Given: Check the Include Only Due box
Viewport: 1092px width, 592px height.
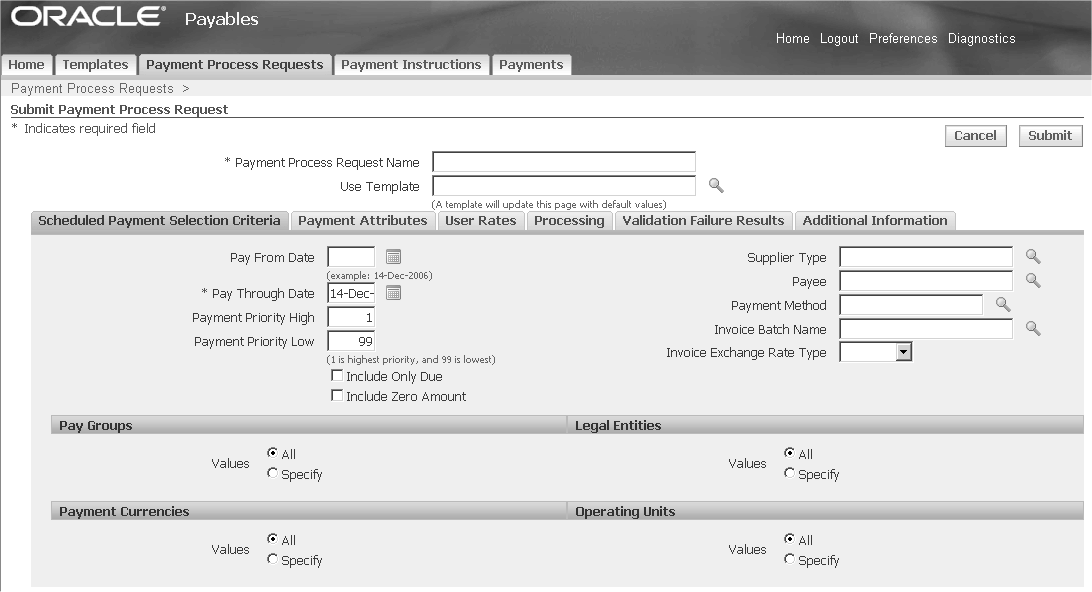Looking at the screenshot, I should pos(337,375).
